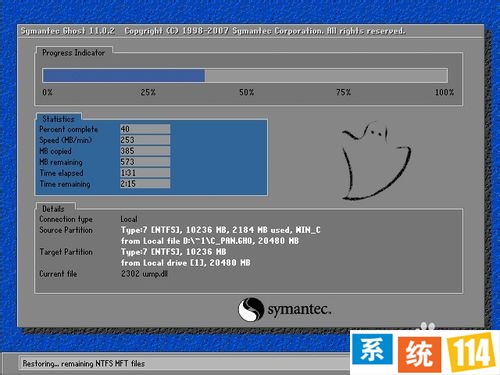Click the 0% progress label
This screenshot has height=375, width=500.
point(47,92)
